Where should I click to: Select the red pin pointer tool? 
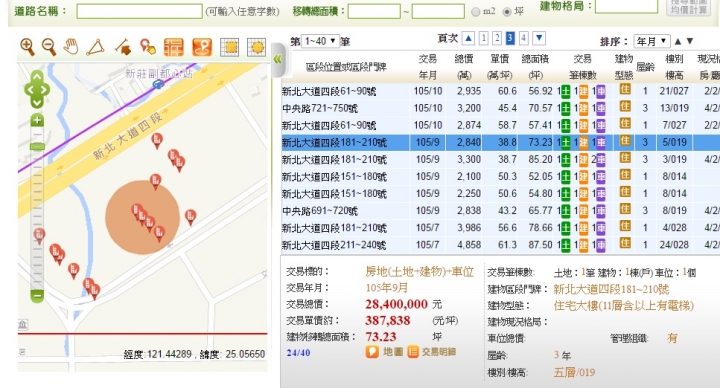pyautogui.click(x=147, y=47)
